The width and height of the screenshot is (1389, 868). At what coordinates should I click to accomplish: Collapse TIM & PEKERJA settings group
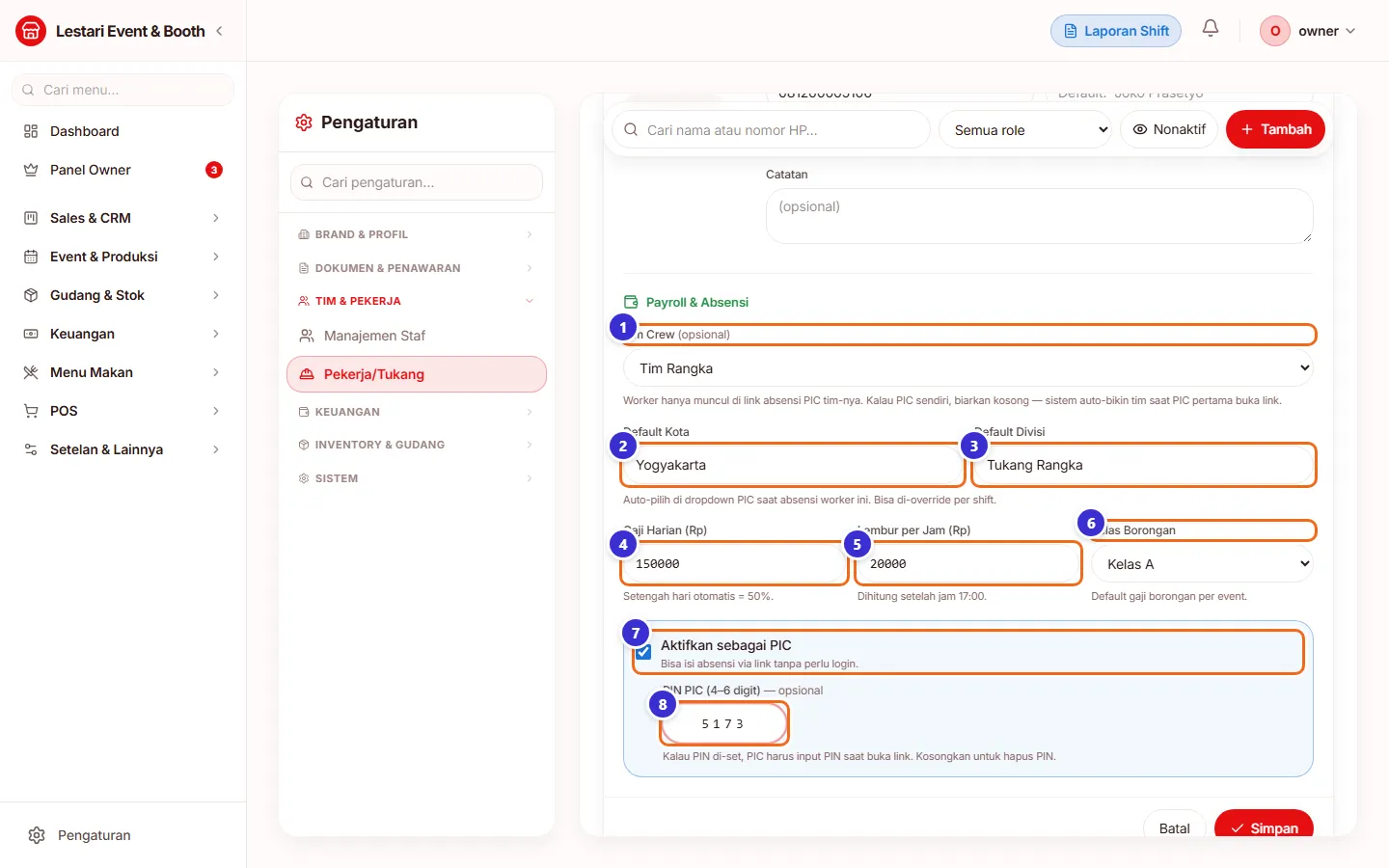[x=417, y=301]
